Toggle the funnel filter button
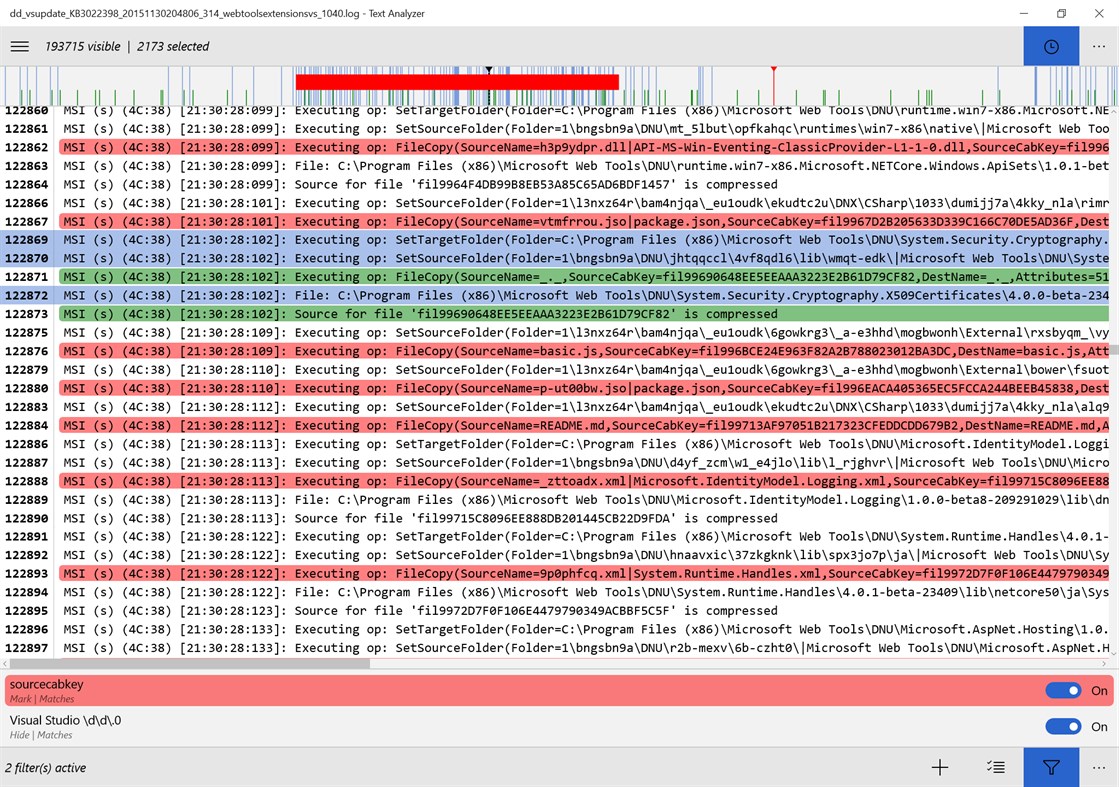This screenshot has width=1119, height=787. [x=1050, y=767]
